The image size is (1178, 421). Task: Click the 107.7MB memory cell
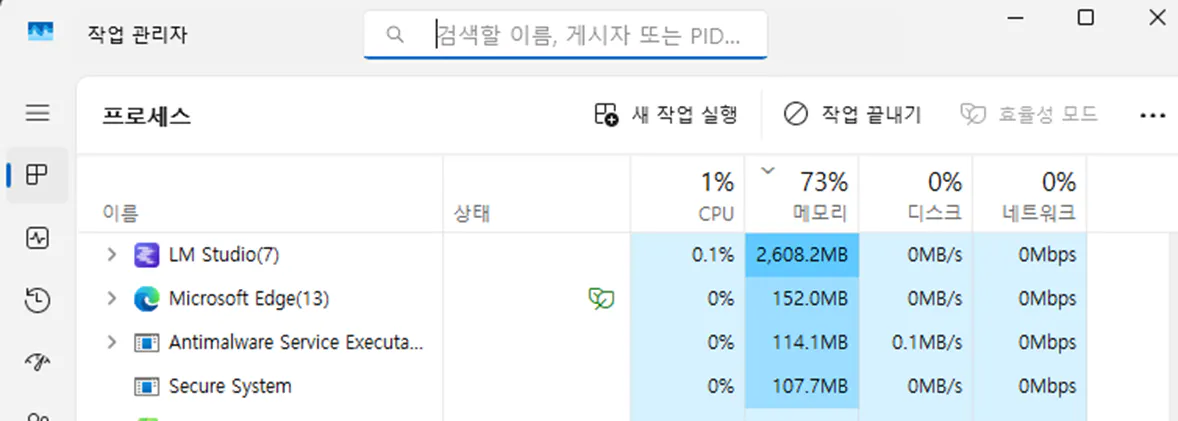pyautogui.click(x=802, y=386)
